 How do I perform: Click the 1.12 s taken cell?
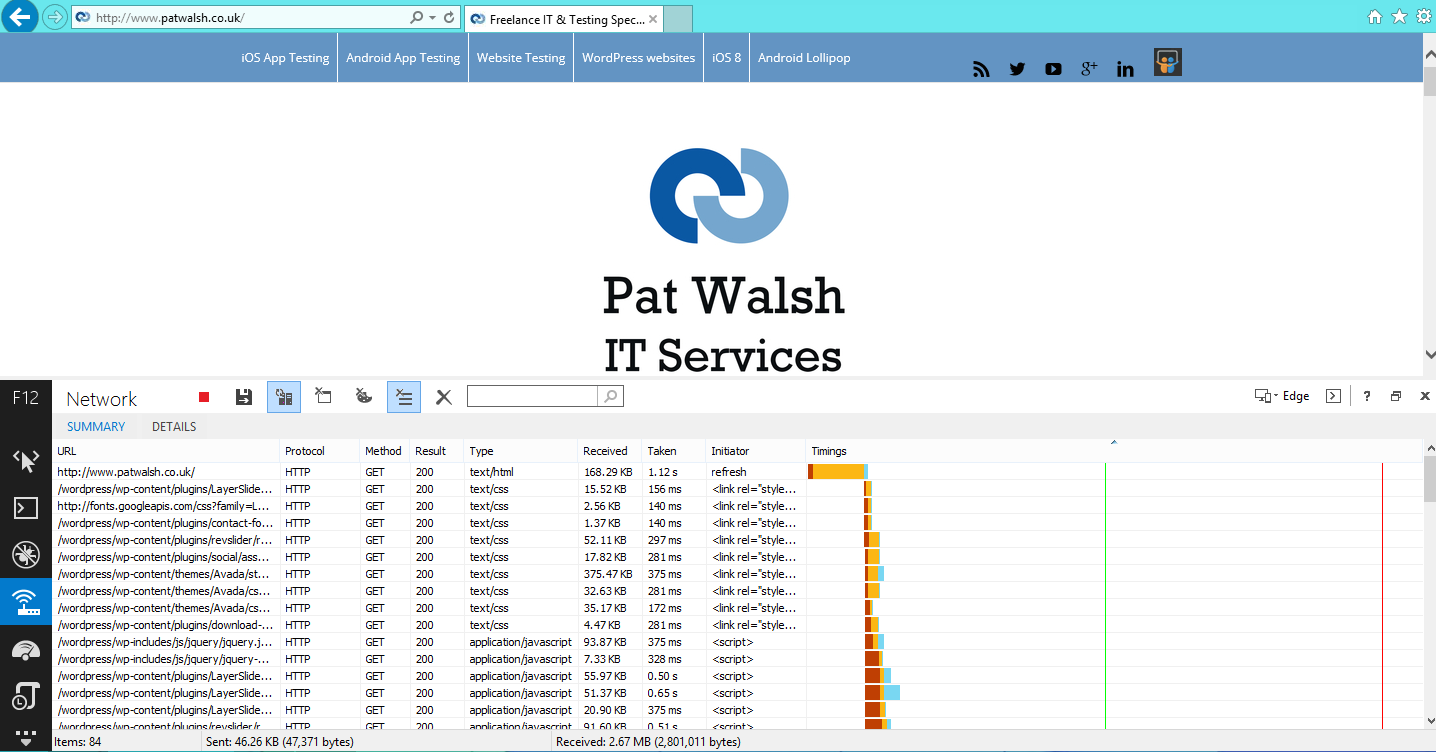pyautogui.click(x=662, y=472)
